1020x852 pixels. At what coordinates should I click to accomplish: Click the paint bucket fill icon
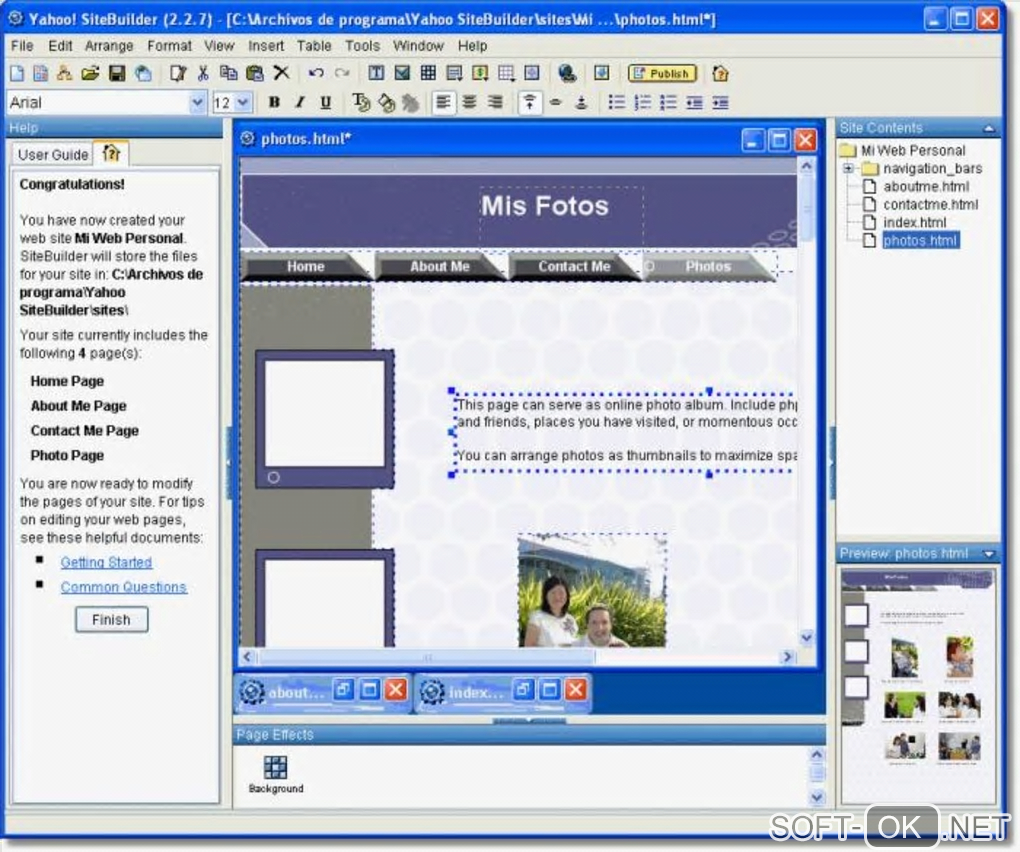[x=386, y=103]
